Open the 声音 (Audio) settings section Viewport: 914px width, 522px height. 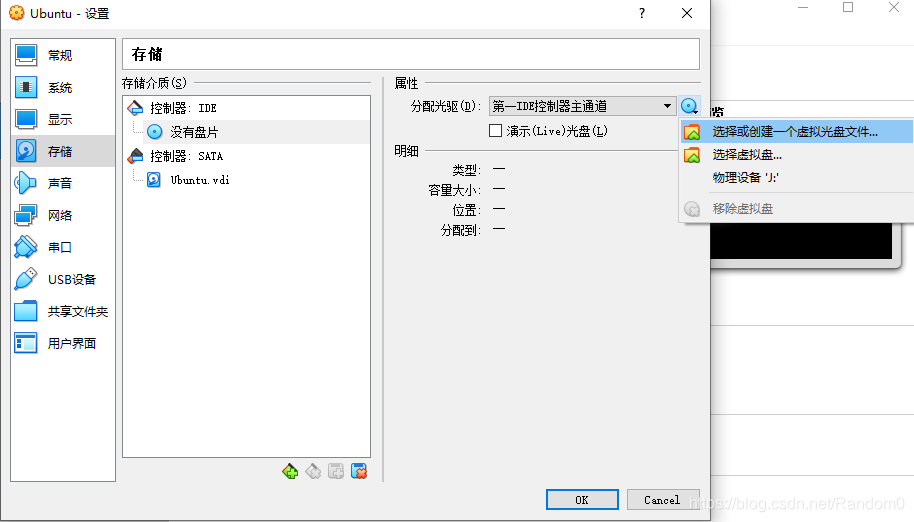(x=62, y=184)
